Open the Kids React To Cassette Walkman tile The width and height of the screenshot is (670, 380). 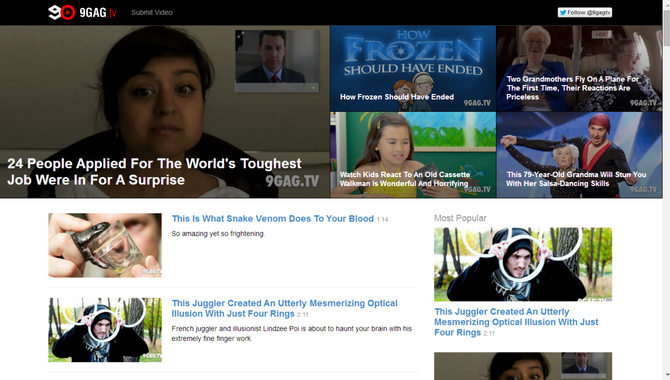click(x=413, y=155)
